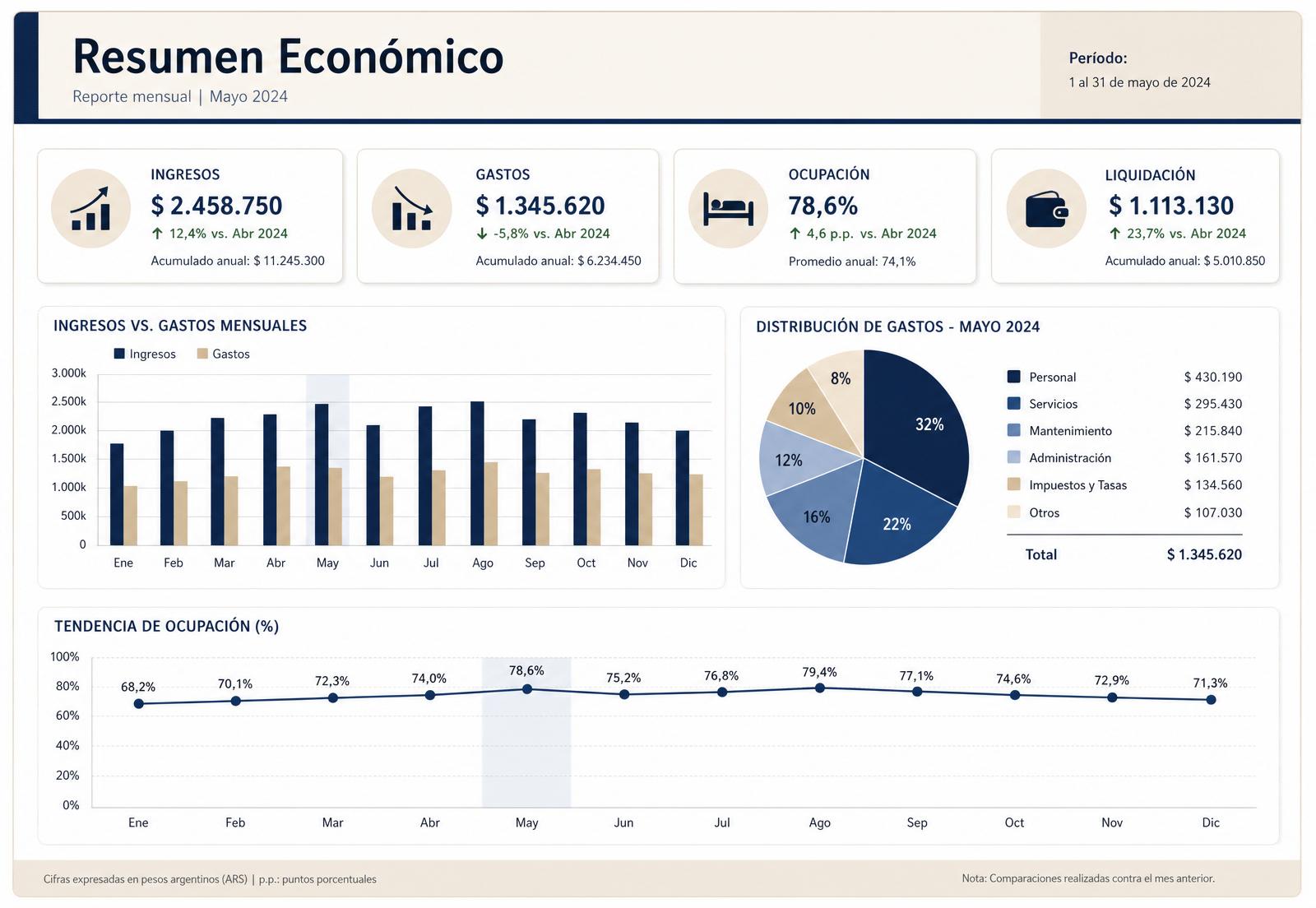Click 'INGRESOS VS. GASTOS MENSUALES' heading
Viewport: 1316px width, 908px height.
[x=180, y=326]
